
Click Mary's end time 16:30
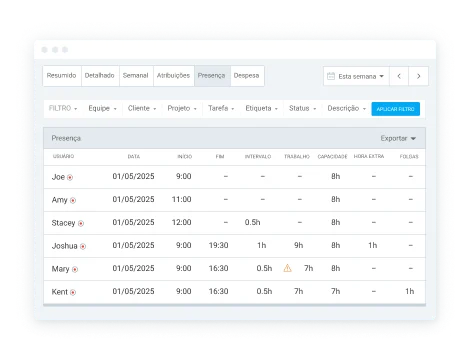(x=219, y=268)
